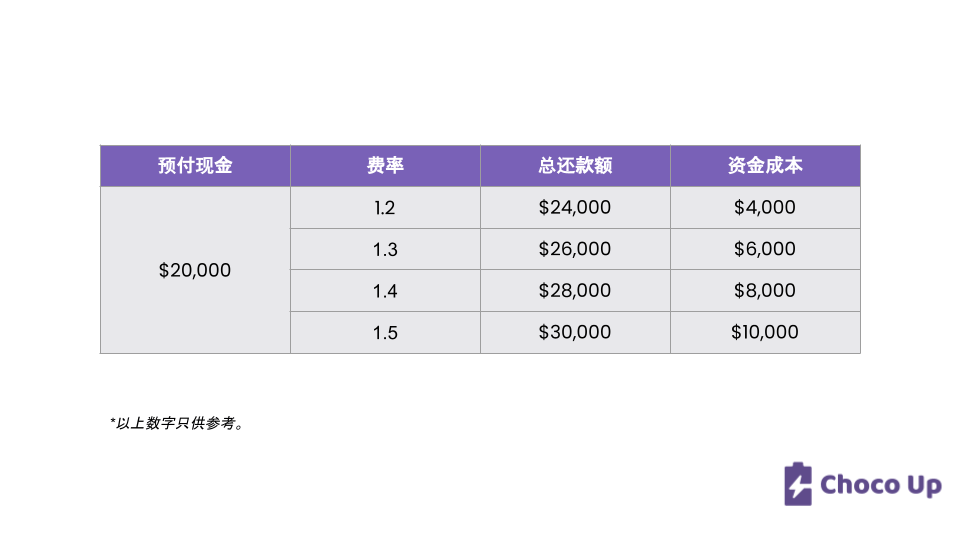960x540 pixels.
Task: Click the Choco Up battery logo icon
Action: coord(798,484)
